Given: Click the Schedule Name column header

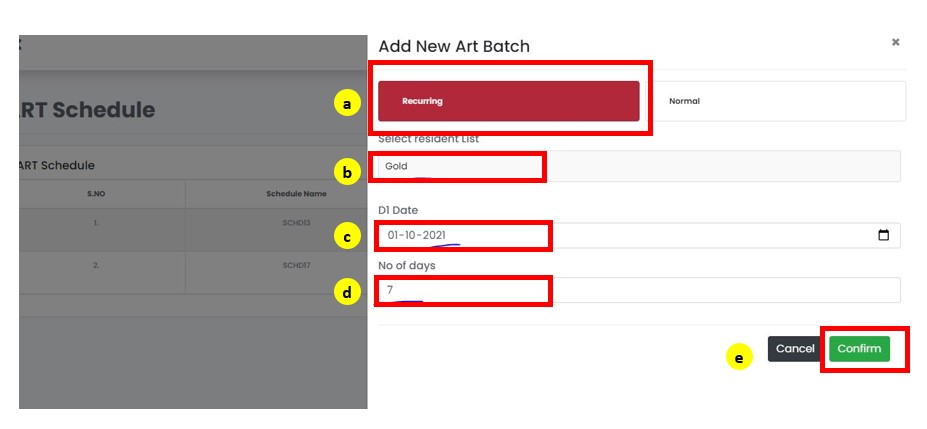Looking at the screenshot, I should 297,192.
